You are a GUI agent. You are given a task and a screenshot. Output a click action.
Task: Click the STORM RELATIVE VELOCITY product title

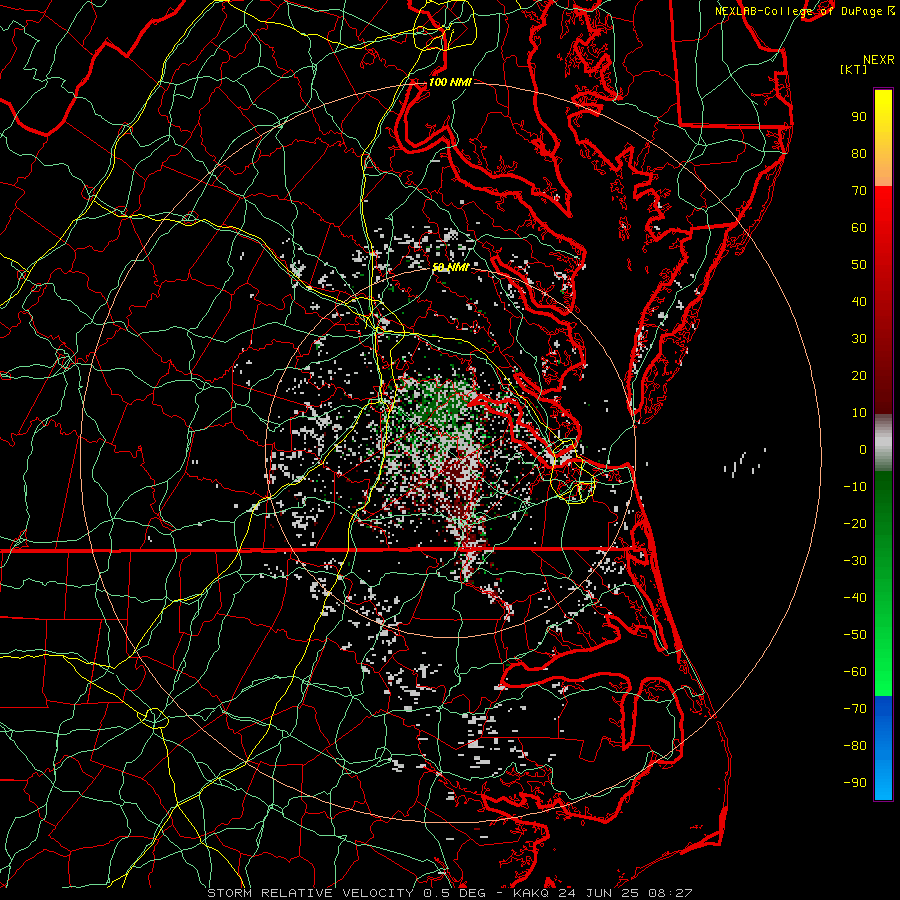(x=310, y=893)
